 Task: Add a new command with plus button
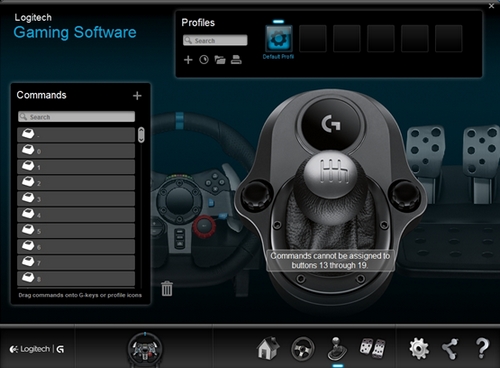[x=137, y=96]
